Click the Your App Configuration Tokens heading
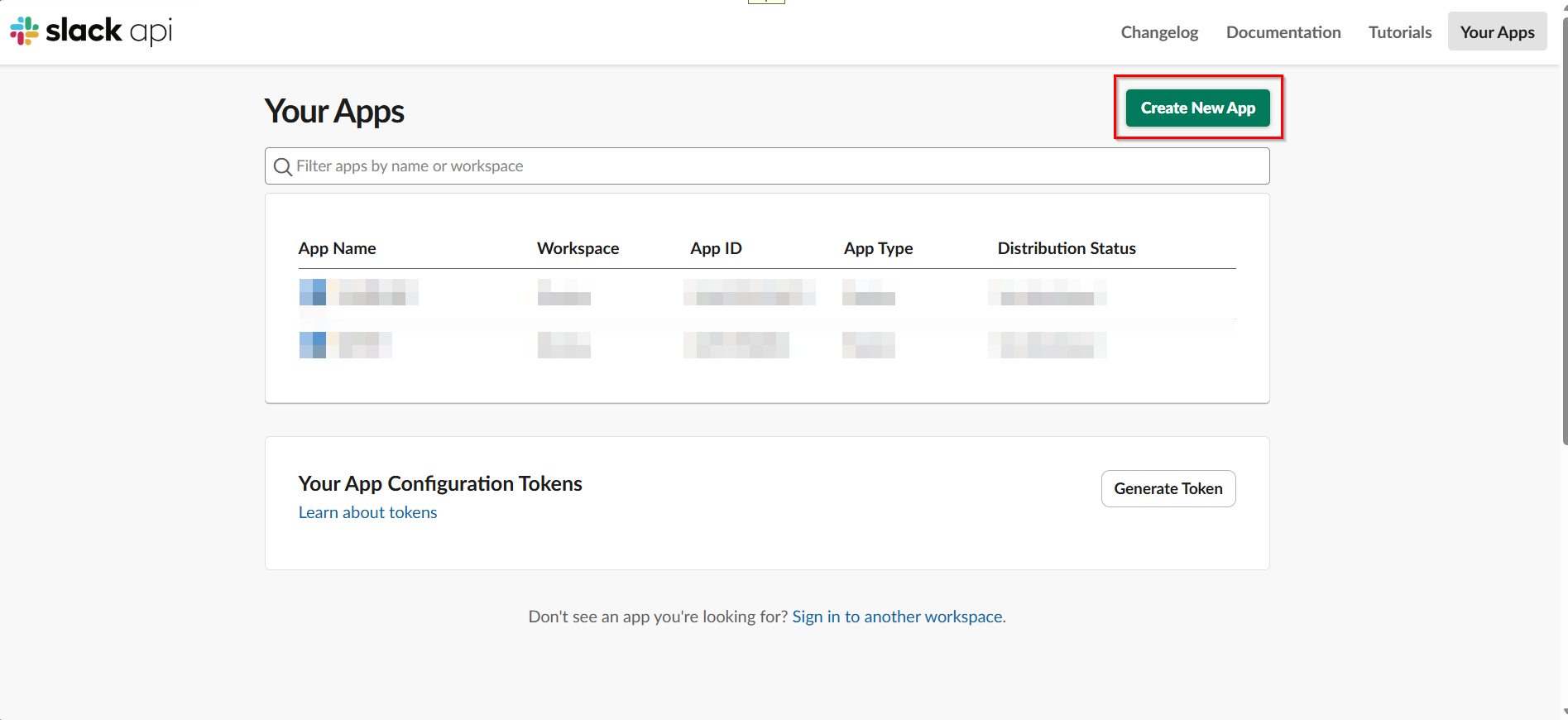The height and width of the screenshot is (720, 1568). click(440, 483)
